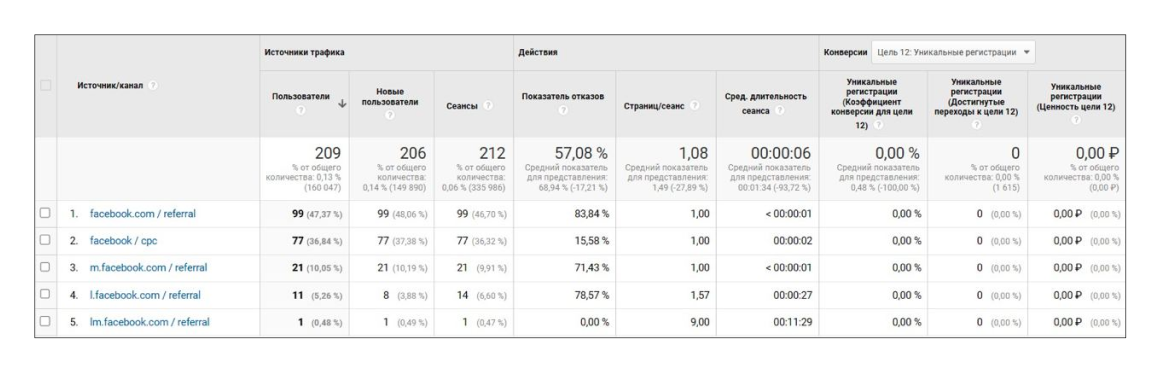1160x372 pixels.
Task: Open the facebook.com / referral link
Action: point(143,214)
